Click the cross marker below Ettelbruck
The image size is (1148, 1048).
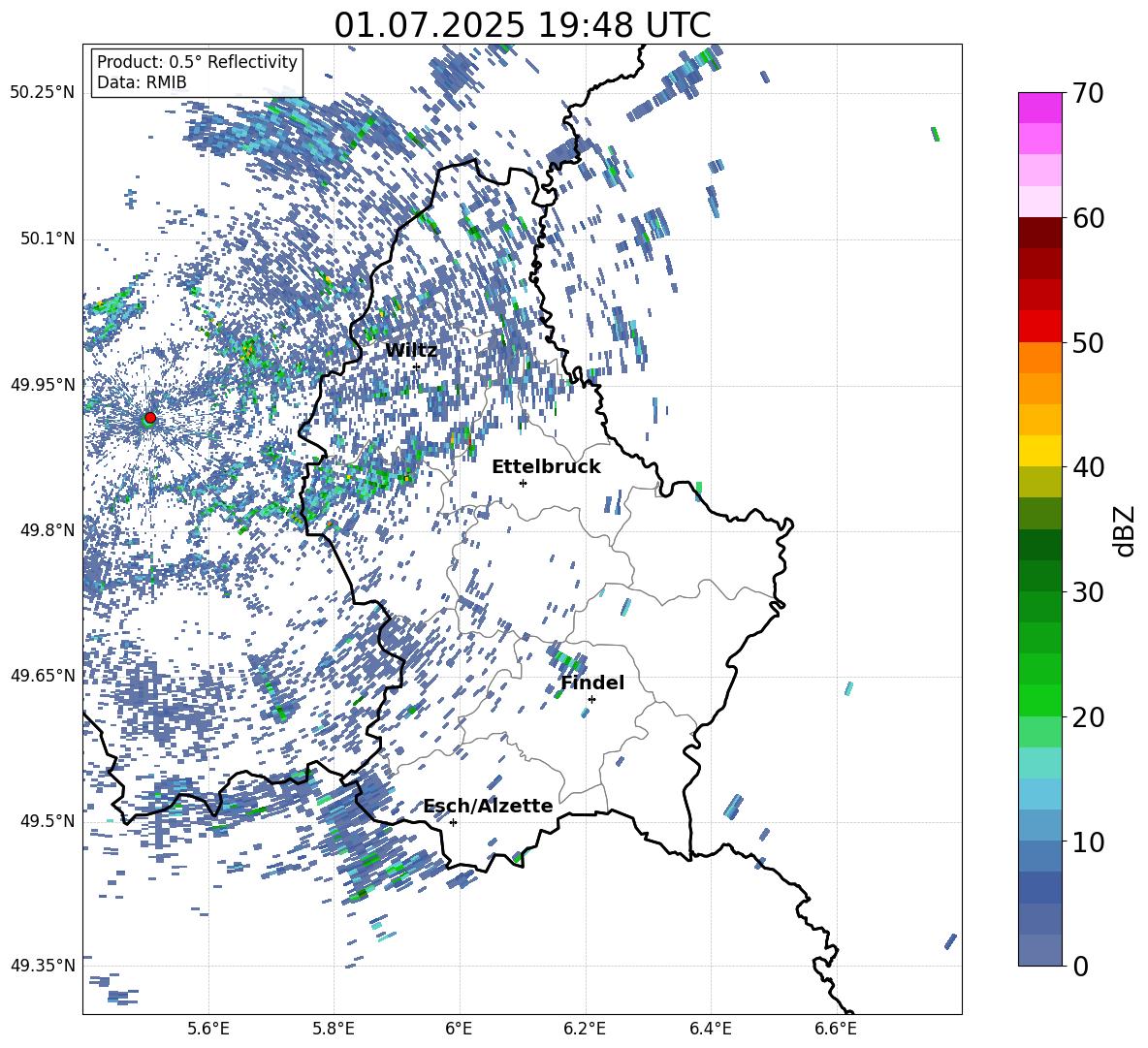pyautogui.click(x=523, y=483)
